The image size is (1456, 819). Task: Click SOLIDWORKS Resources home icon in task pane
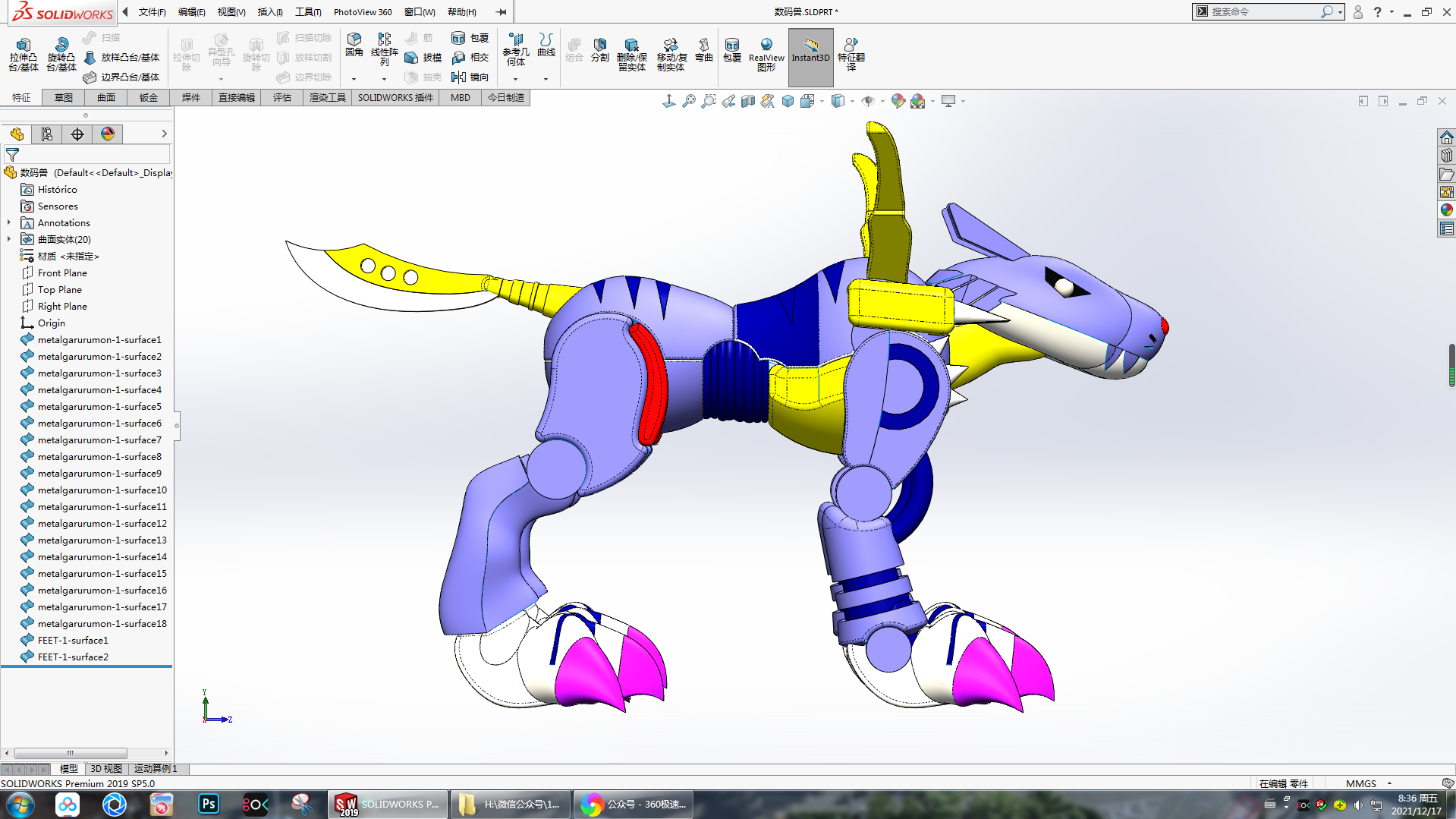pos(1446,137)
